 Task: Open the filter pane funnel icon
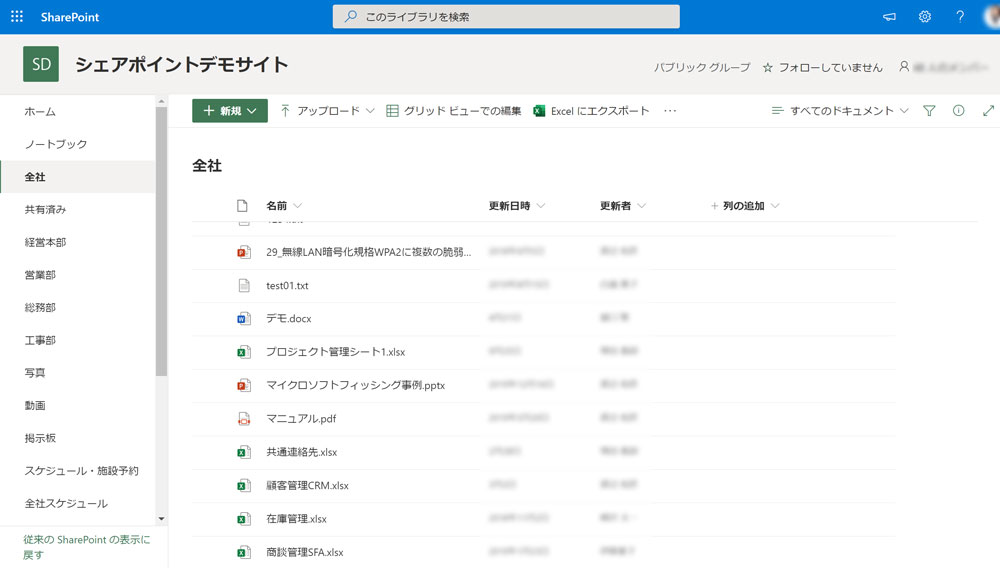(929, 111)
